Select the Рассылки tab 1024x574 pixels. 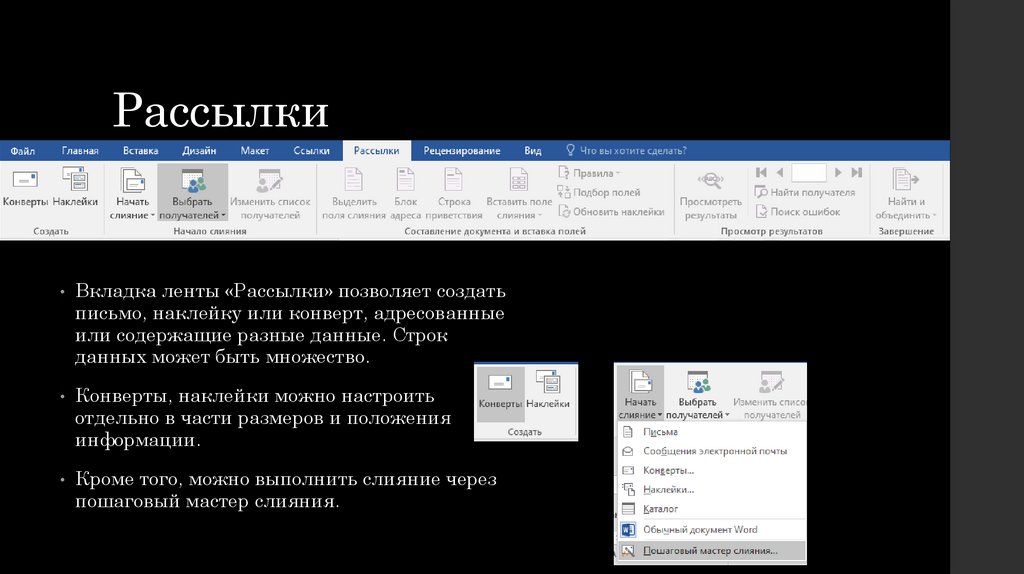click(x=376, y=151)
